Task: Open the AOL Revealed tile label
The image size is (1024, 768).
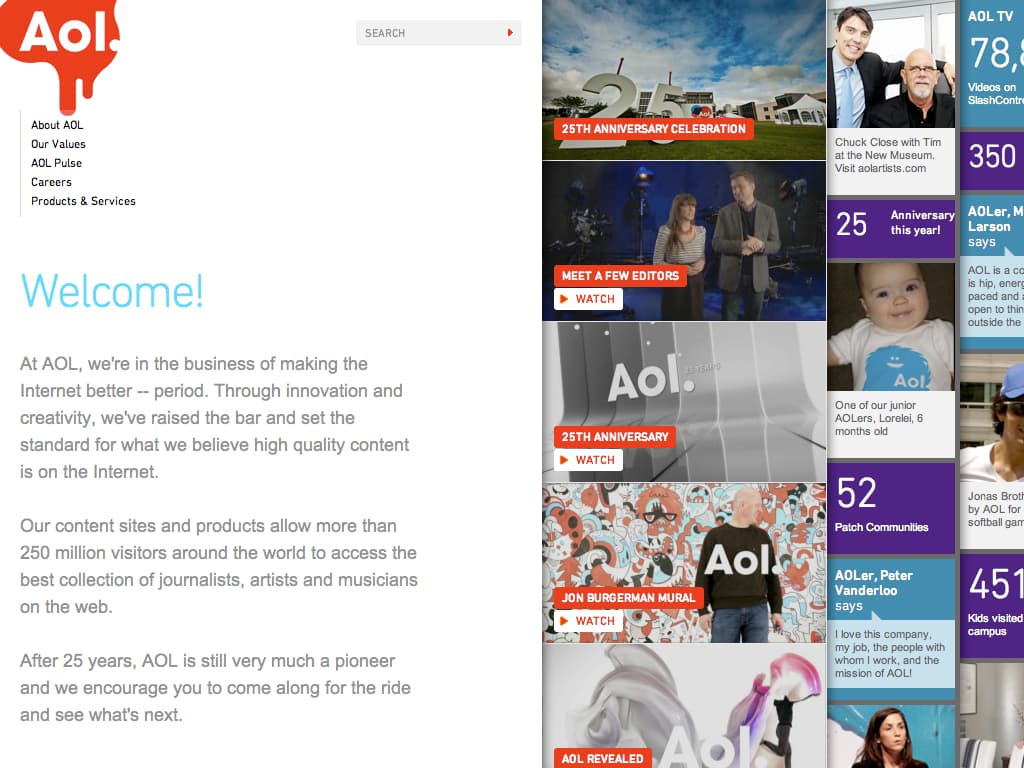Action: (x=602, y=758)
